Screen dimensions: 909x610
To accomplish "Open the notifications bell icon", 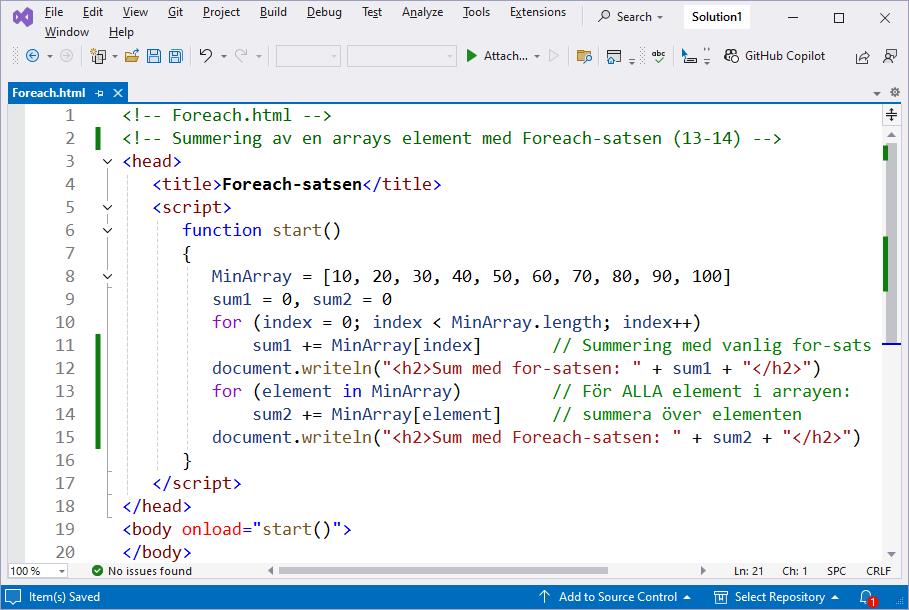I will (866, 597).
